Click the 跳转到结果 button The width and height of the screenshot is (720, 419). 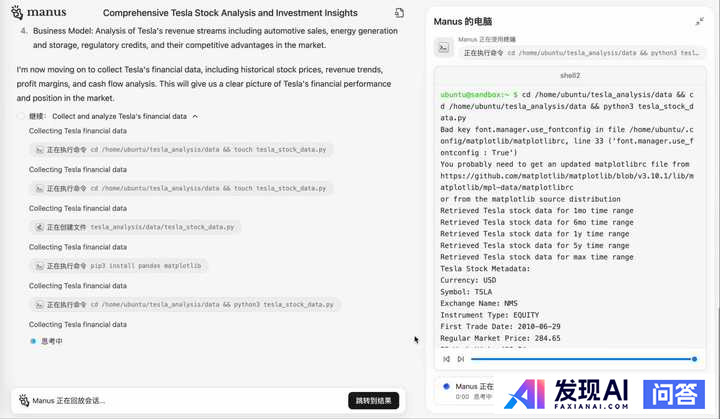tap(374, 400)
